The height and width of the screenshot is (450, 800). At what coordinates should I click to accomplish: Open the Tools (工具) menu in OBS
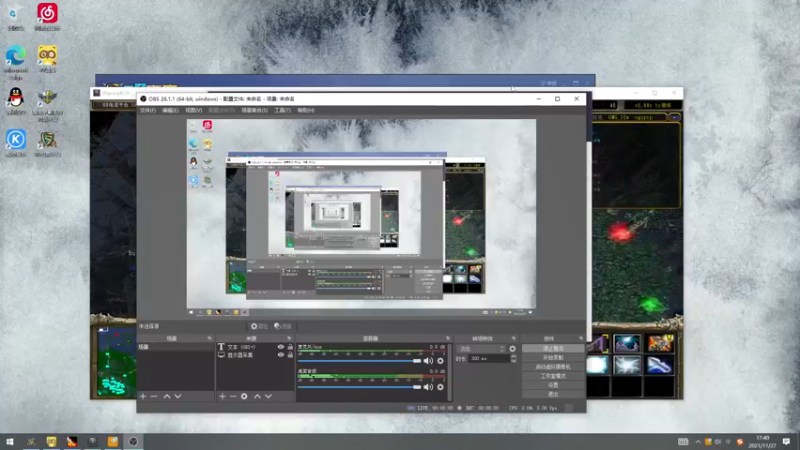click(282, 110)
